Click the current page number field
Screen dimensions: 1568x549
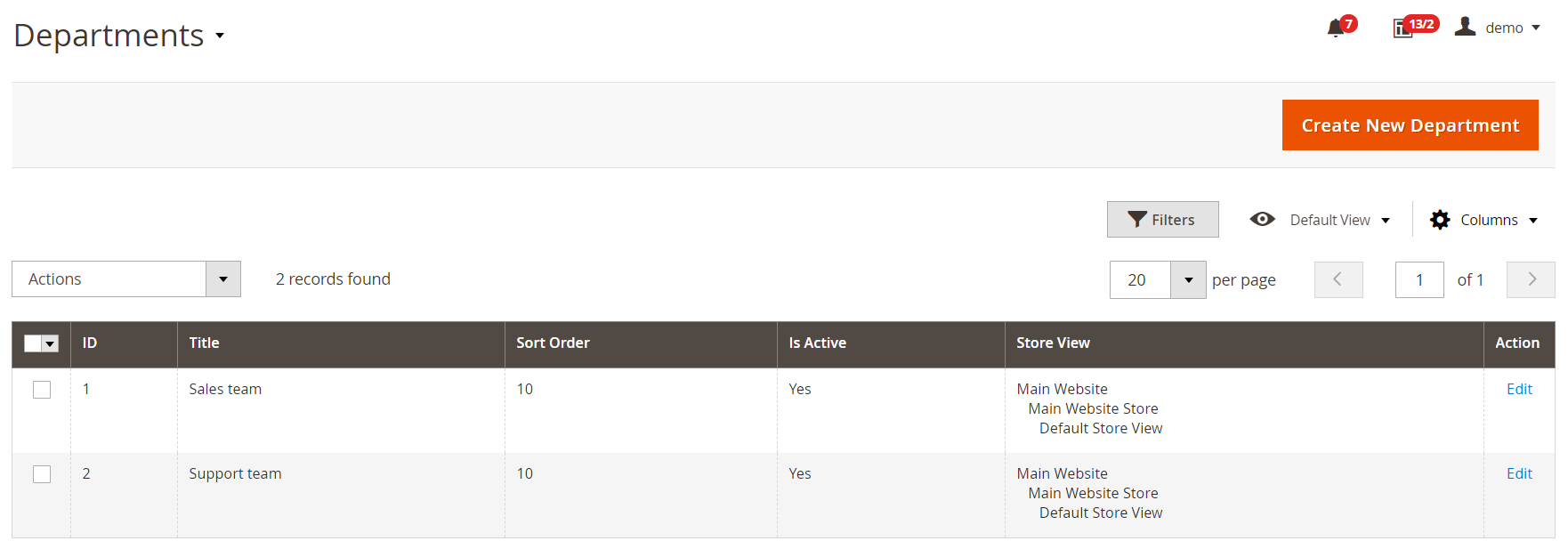1418,279
